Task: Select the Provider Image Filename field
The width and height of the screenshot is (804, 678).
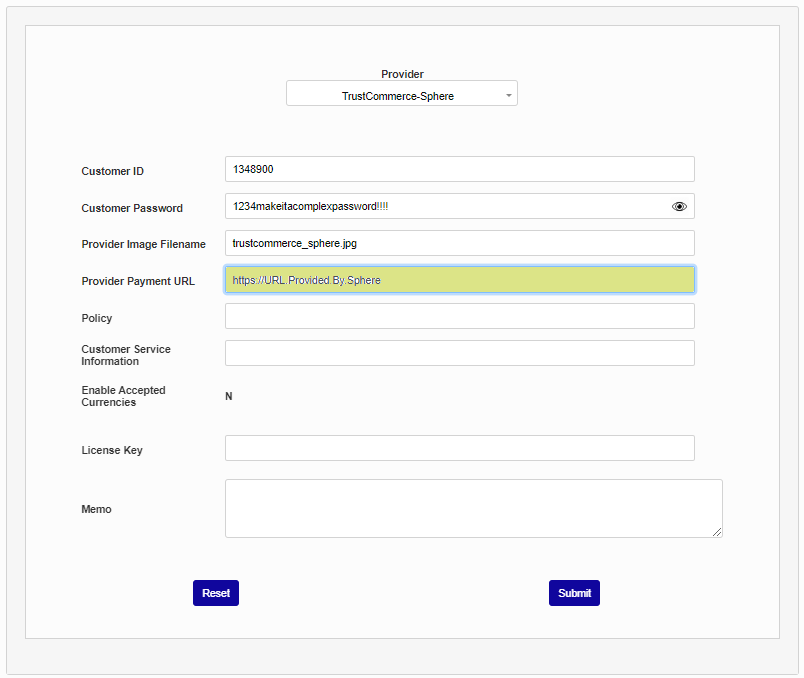Action: point(459,243)
